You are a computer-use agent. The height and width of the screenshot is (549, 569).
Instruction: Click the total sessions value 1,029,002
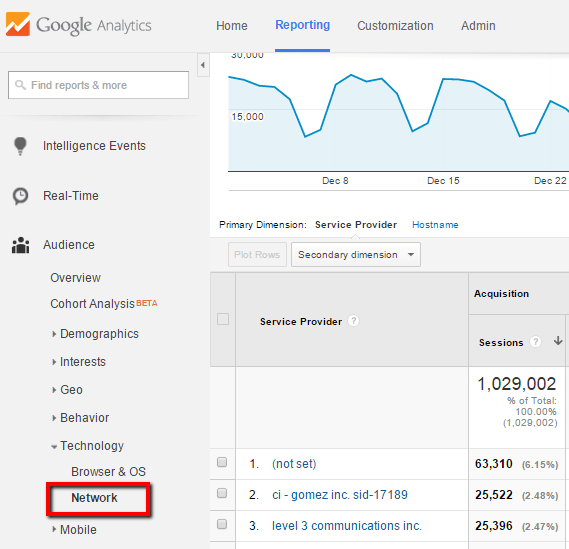pyautogui.click(x=516, y=384)
